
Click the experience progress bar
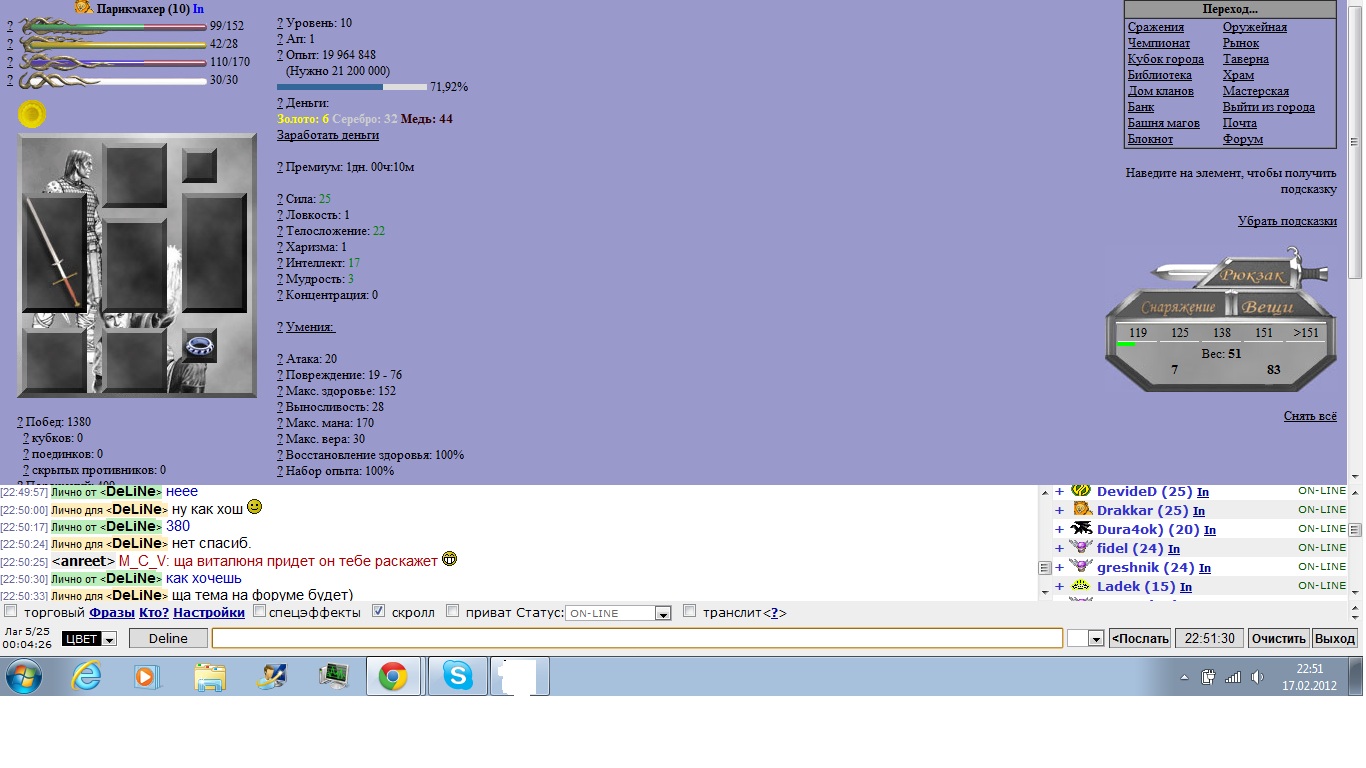coord(352,87)
